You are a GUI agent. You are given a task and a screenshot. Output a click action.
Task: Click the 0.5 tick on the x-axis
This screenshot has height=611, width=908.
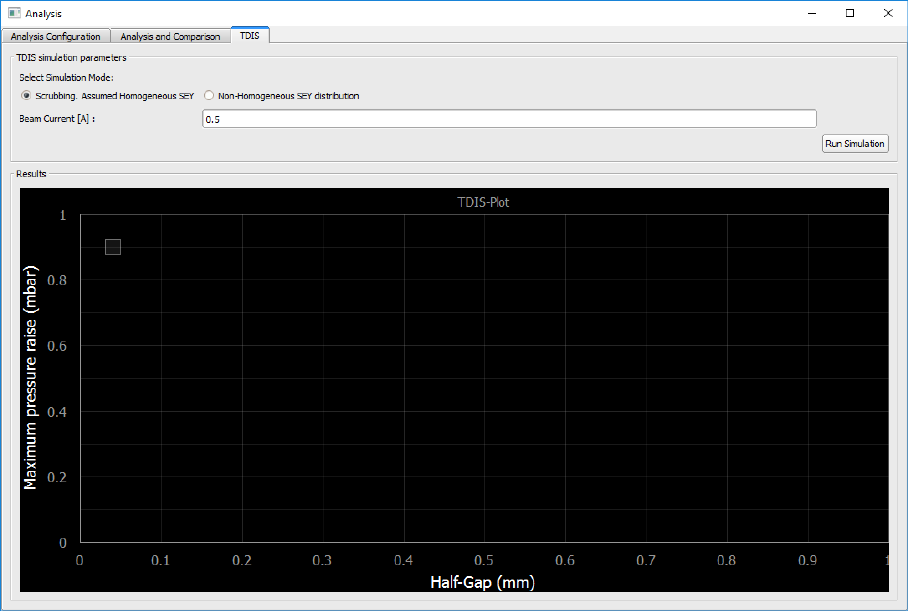484,560
